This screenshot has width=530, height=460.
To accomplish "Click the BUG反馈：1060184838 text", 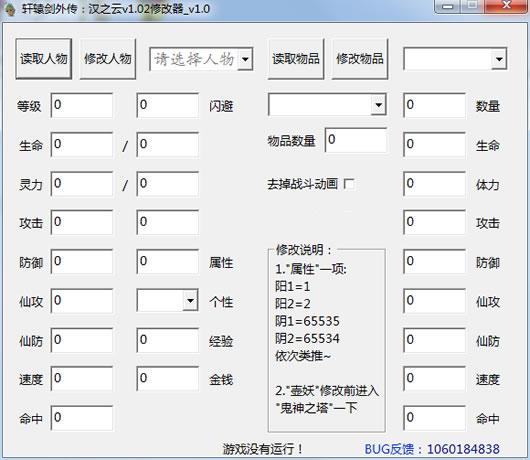I will (432, 449).
